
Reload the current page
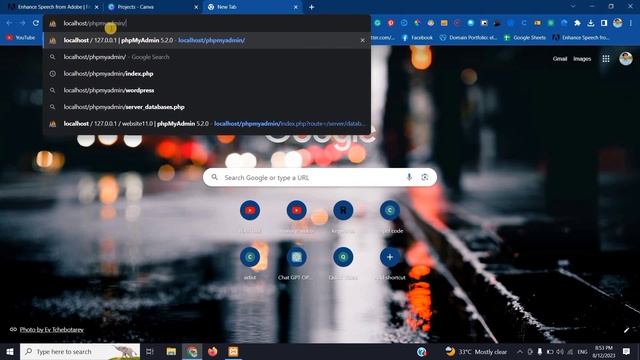pyautogui.click(x=36, y=23)
